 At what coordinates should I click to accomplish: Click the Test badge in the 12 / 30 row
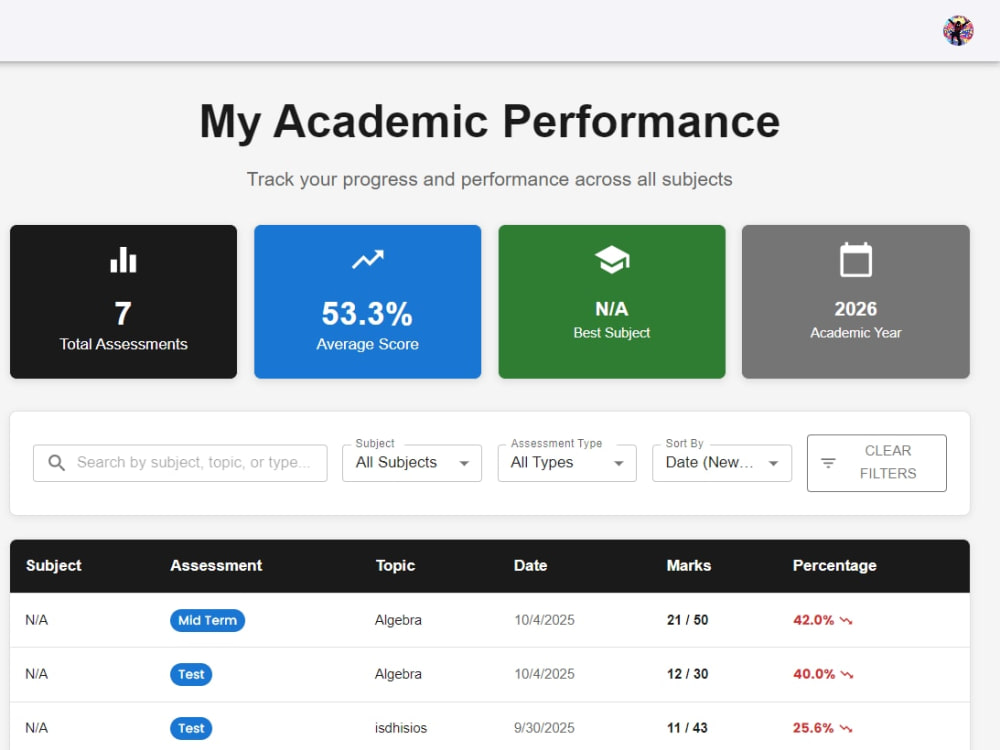(x=191, y=675)
